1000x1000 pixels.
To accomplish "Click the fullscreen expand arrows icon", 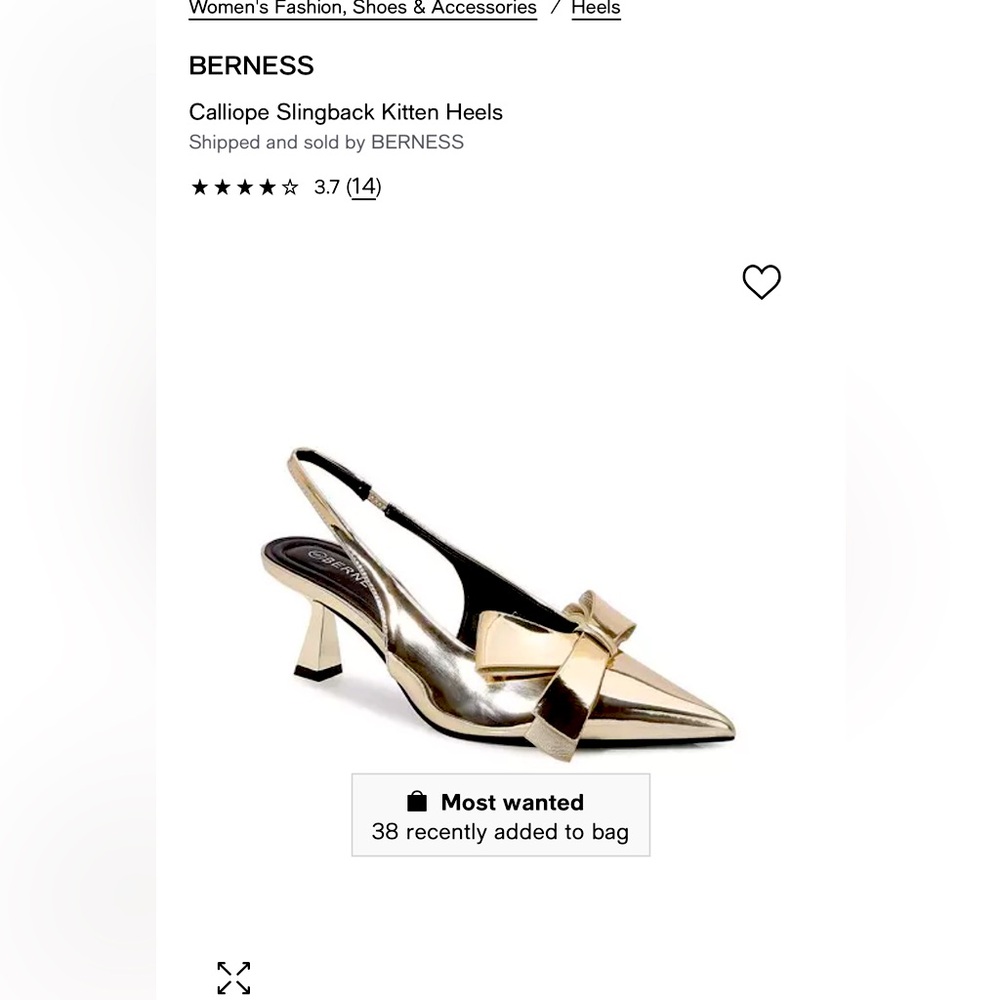I will click(x=233, y=978).
